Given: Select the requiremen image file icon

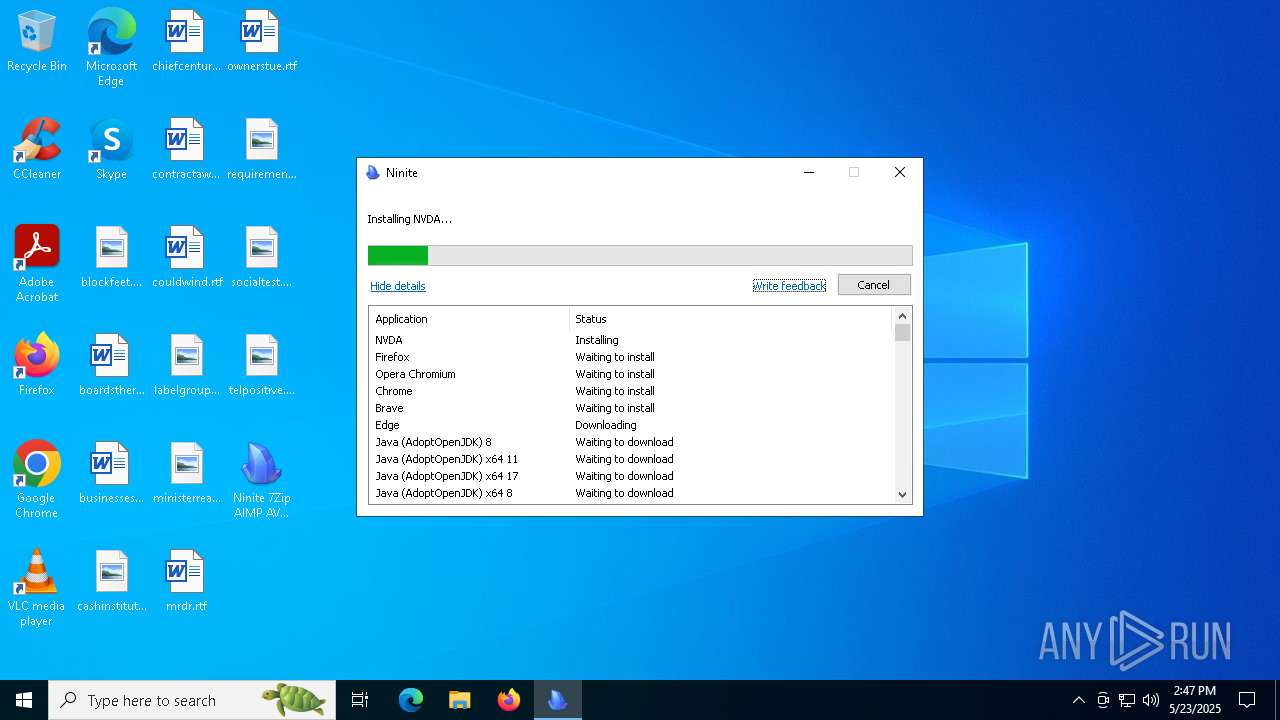Looking at the screenshot, I should [261, 150].
